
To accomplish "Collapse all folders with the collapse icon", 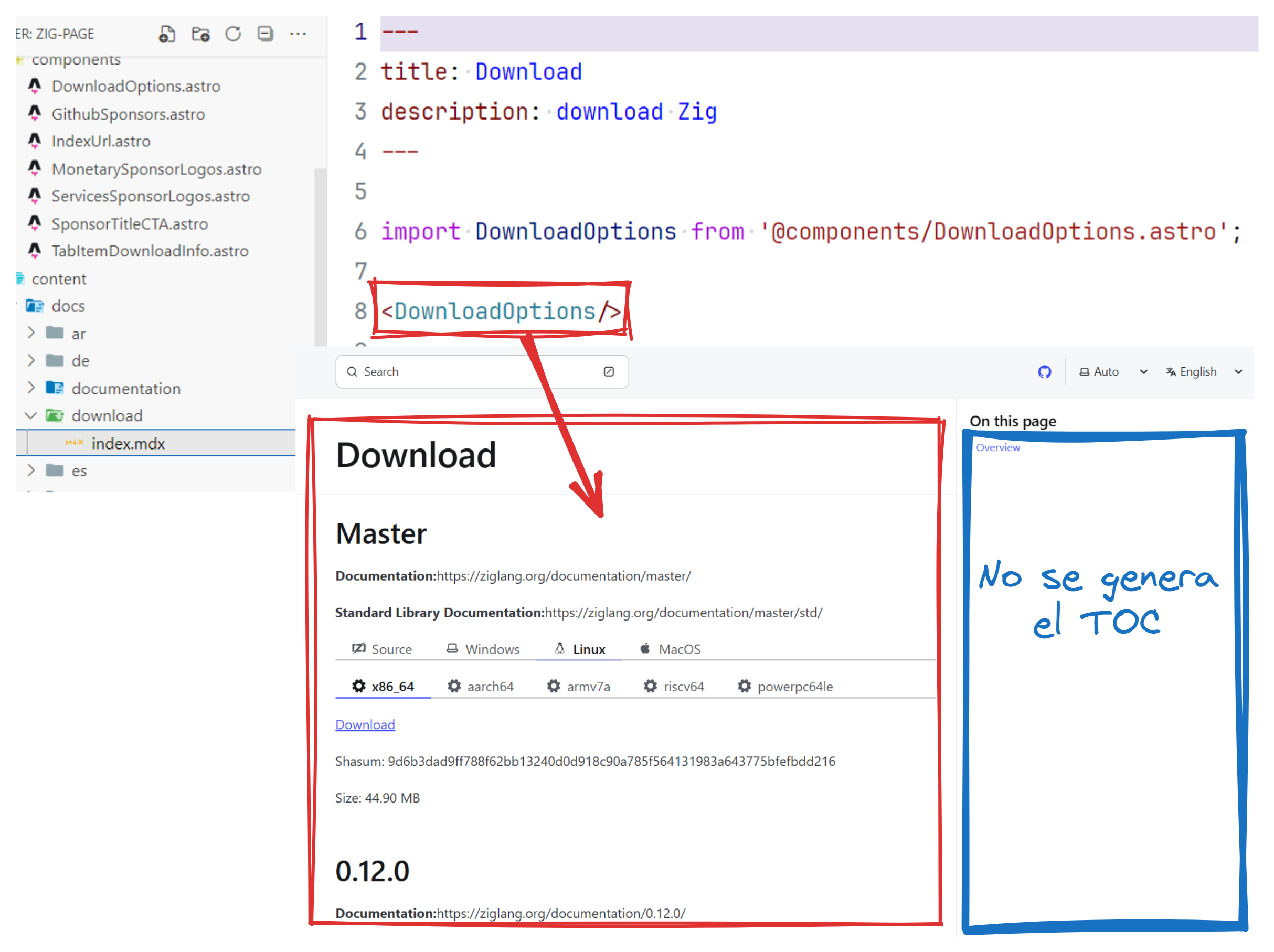I will click(265, 34).
